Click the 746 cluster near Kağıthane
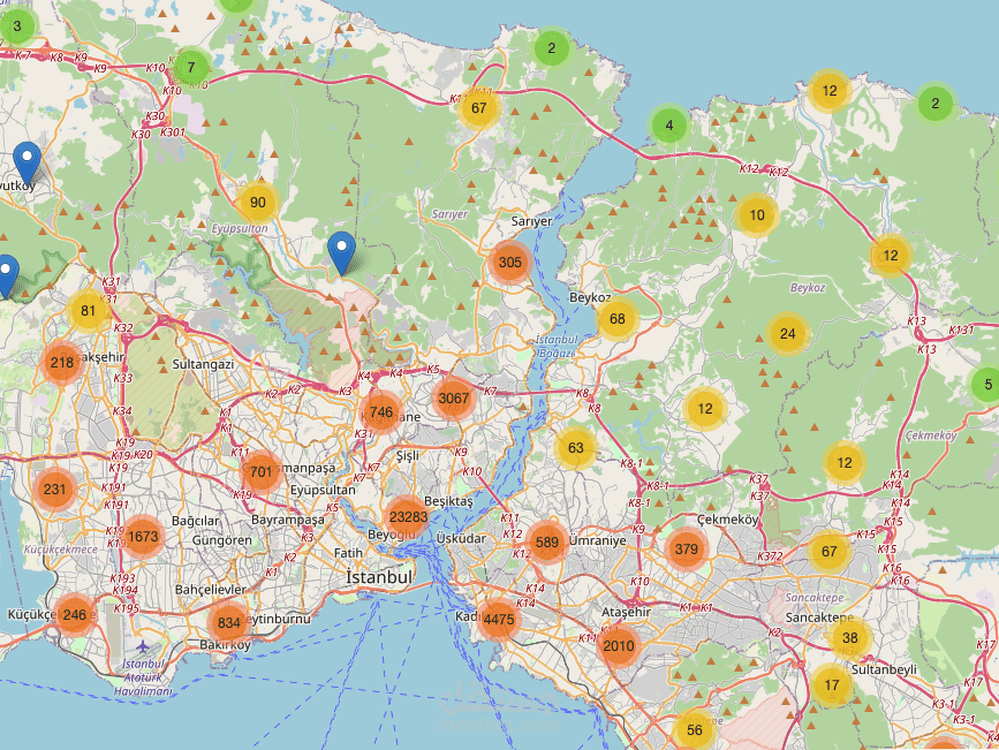The image size is (999, 750). click(x=381, y=412)
